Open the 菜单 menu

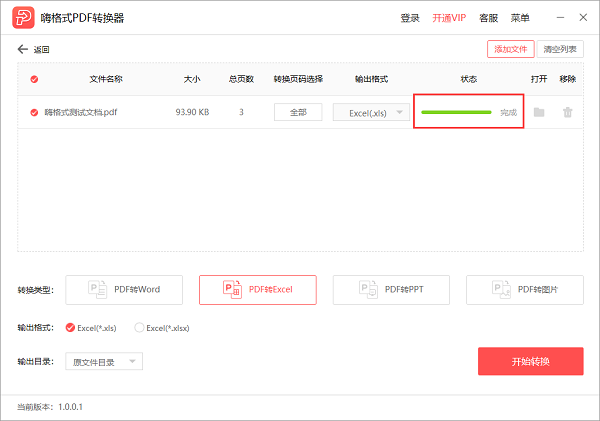point(520,18)
